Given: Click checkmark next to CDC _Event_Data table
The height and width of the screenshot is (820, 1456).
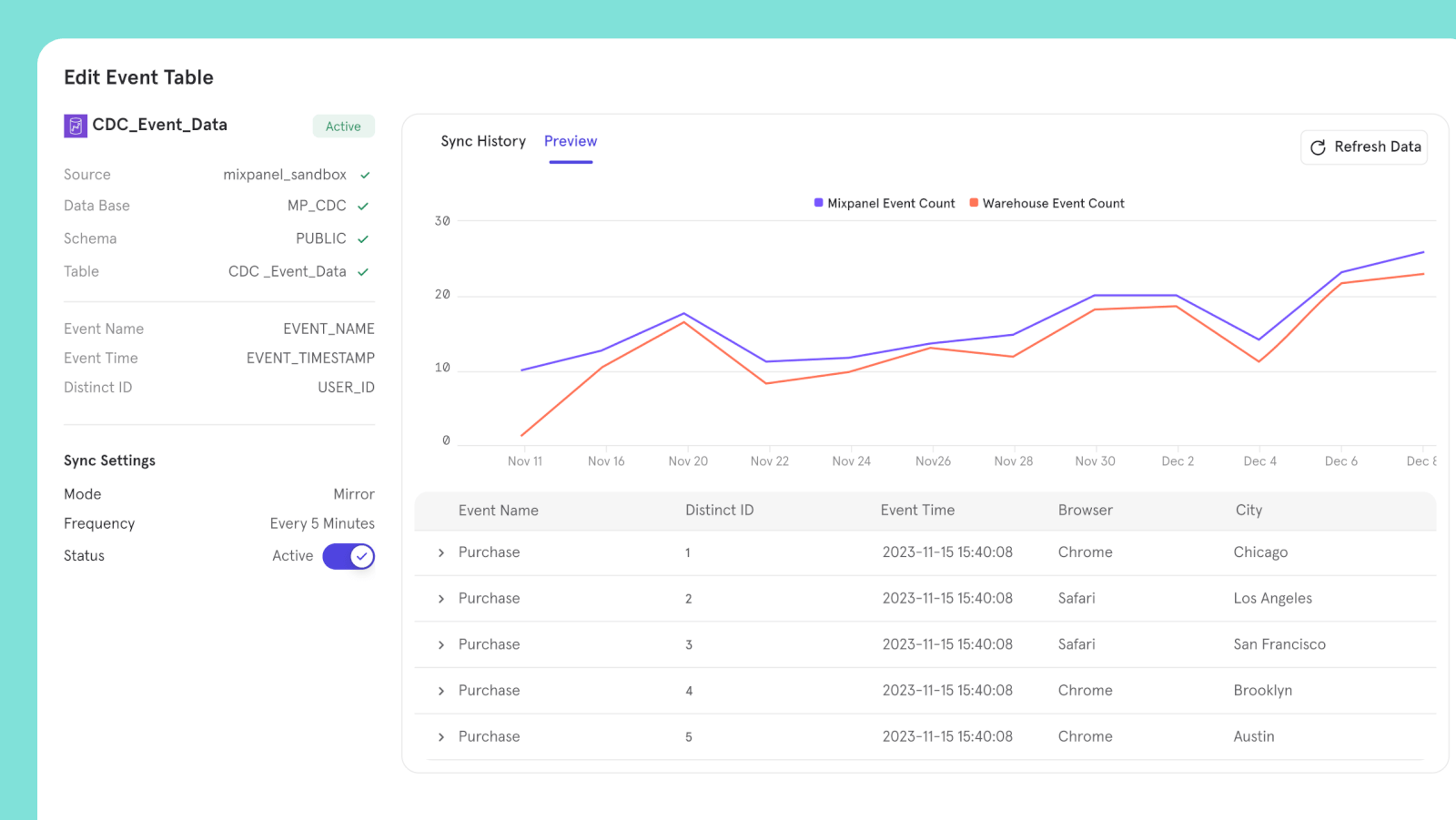Looking at the screenshot, I should coord(363,272).
